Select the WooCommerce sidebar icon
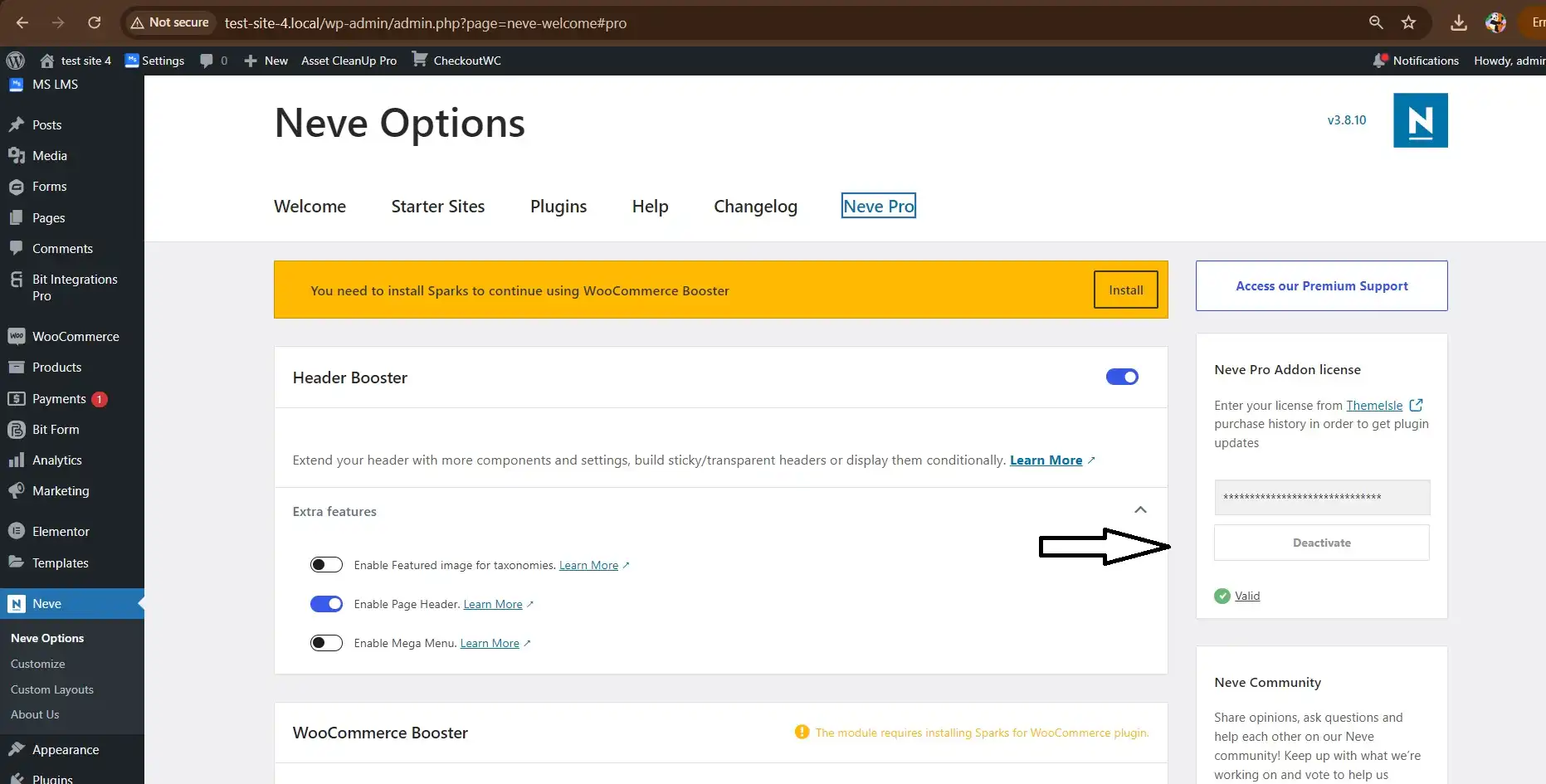The height and width of the screenshot is (784, 1546). click(x=18, y=336)
